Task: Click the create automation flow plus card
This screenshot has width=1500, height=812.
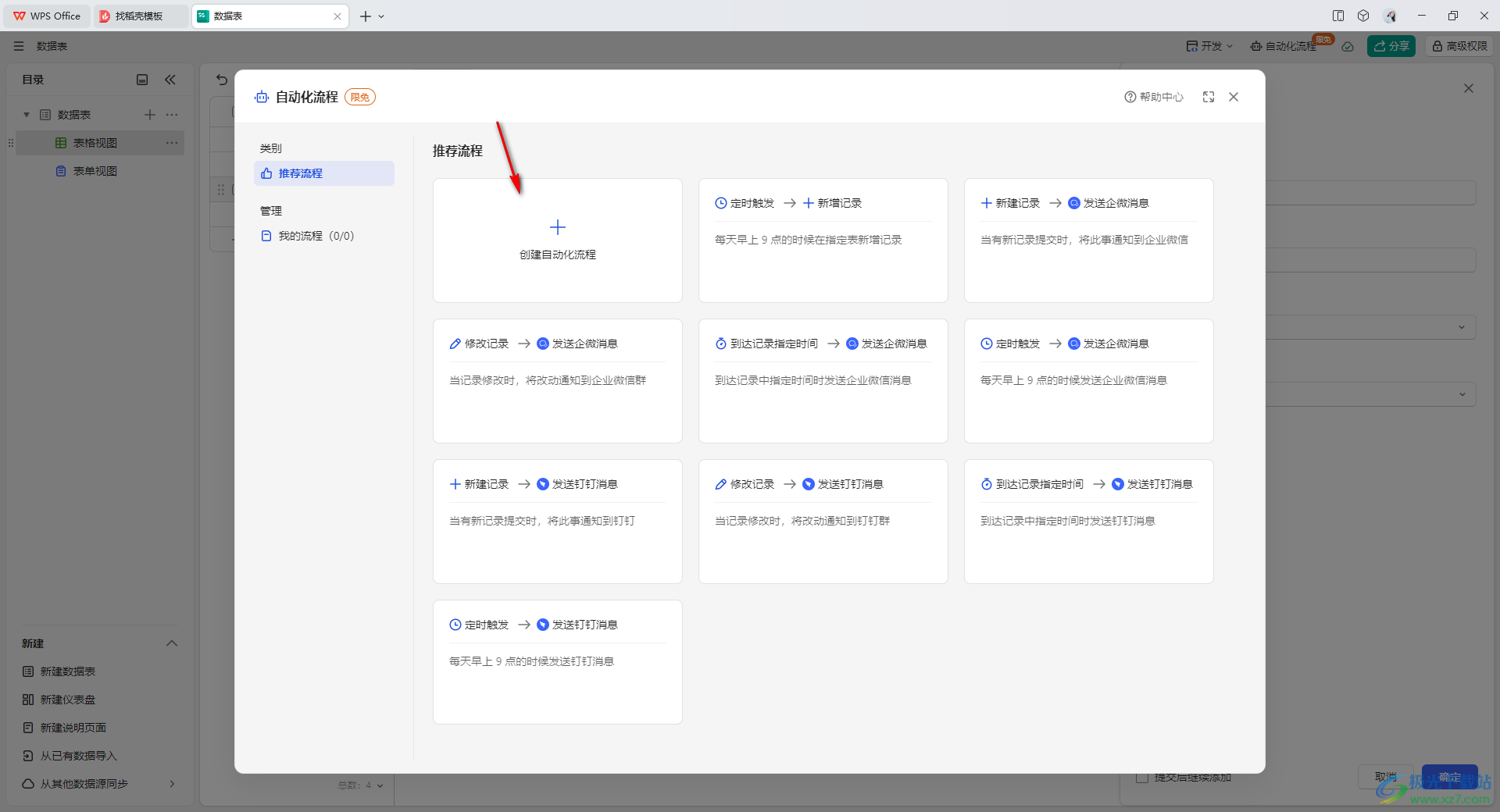Action: 557,240
